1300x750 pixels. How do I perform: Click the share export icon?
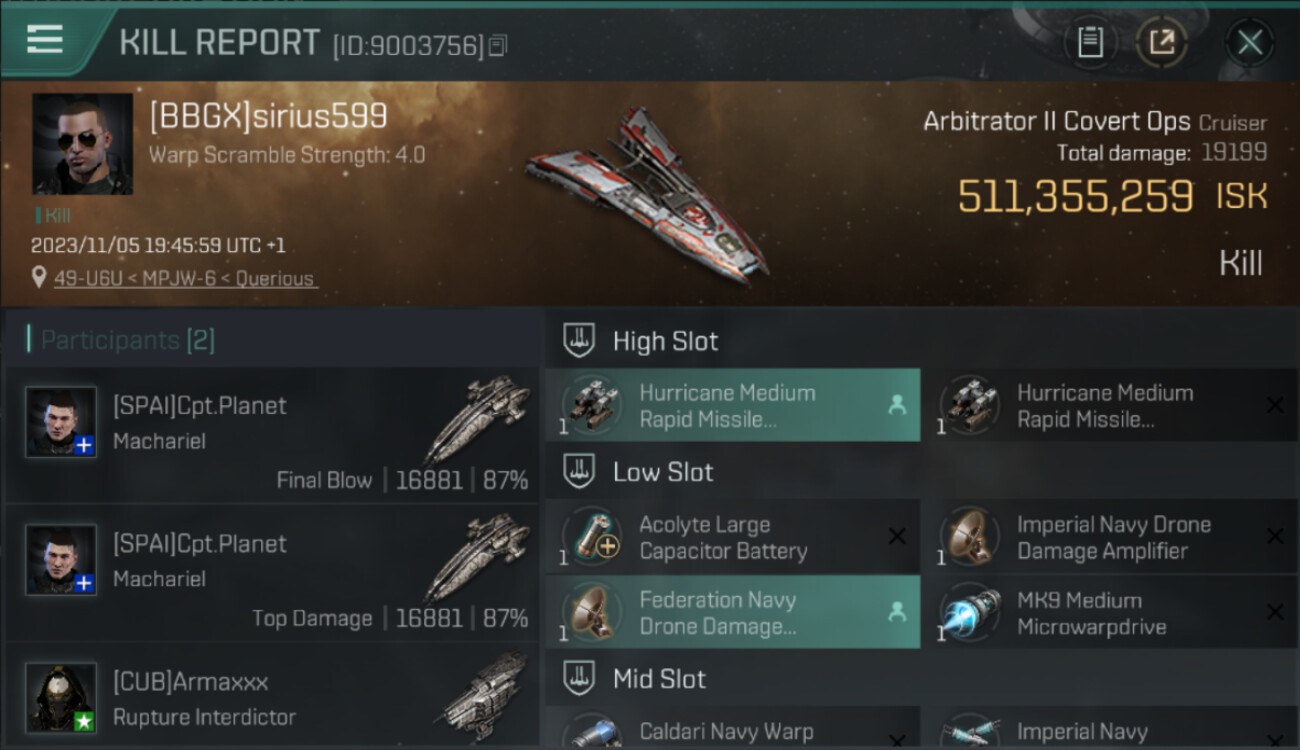pos(1161,42)
